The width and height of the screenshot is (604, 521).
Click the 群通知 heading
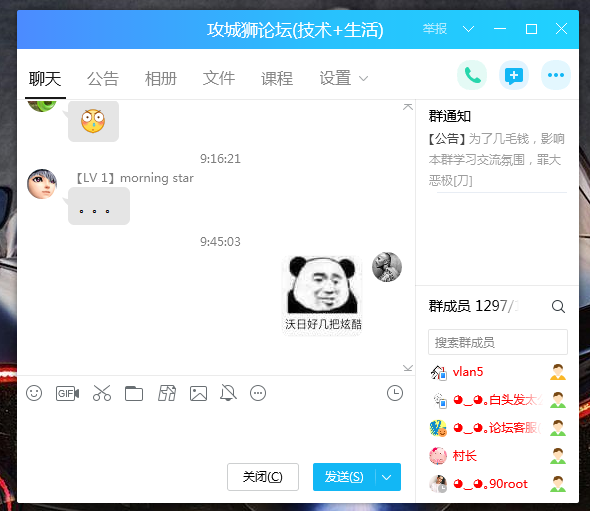[x=450, y=116]
